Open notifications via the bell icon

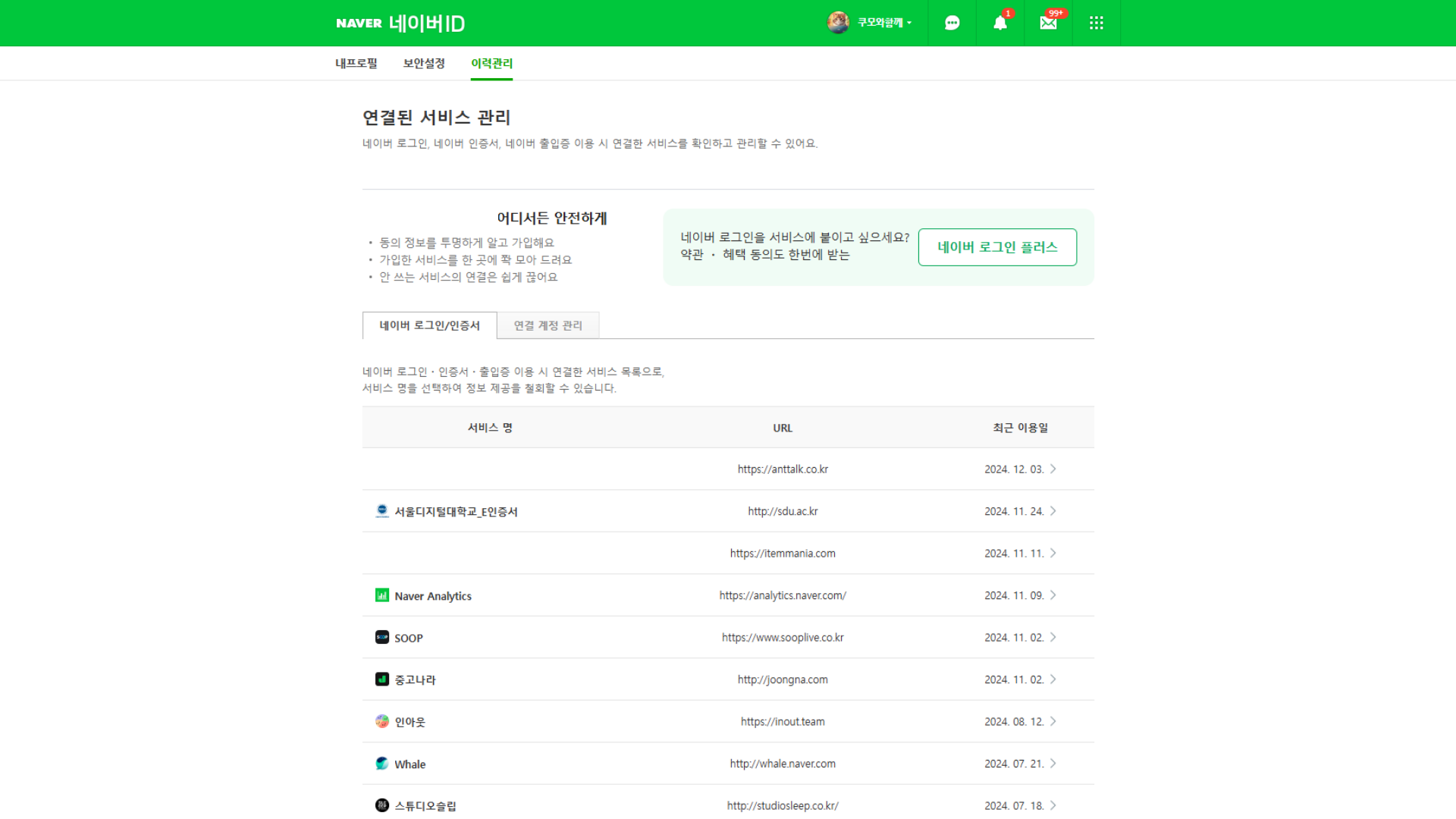click(999, 23)
